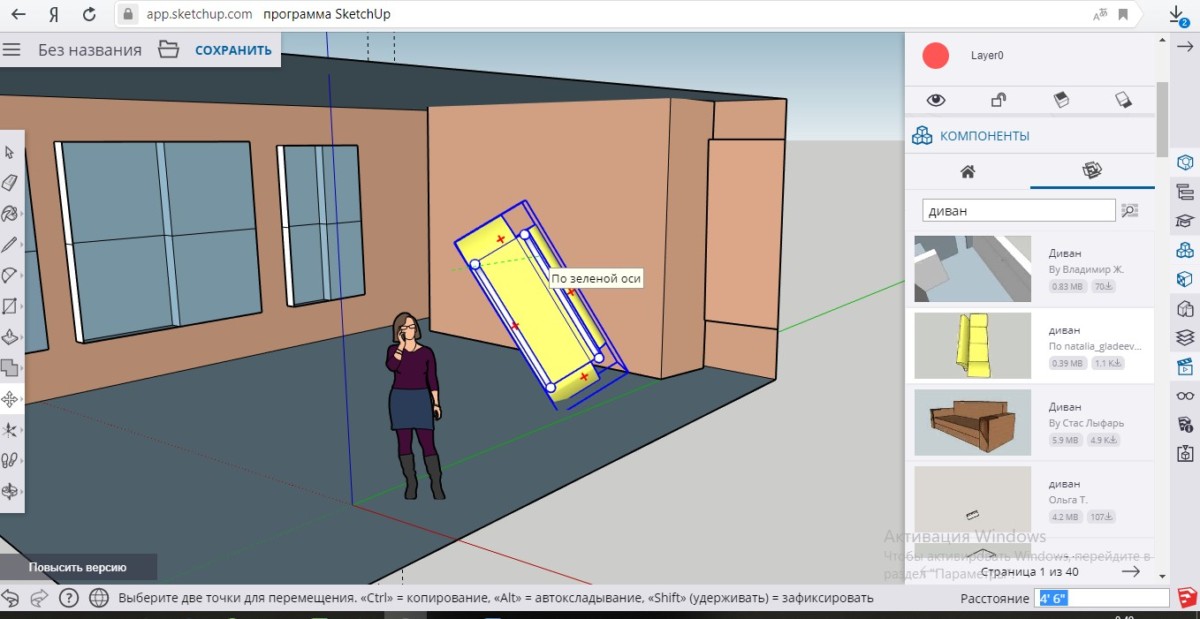Expand the Push/Pull tool flyout arrow
The width and height of the screenshot is (1200, 619).
click(20, 337)
